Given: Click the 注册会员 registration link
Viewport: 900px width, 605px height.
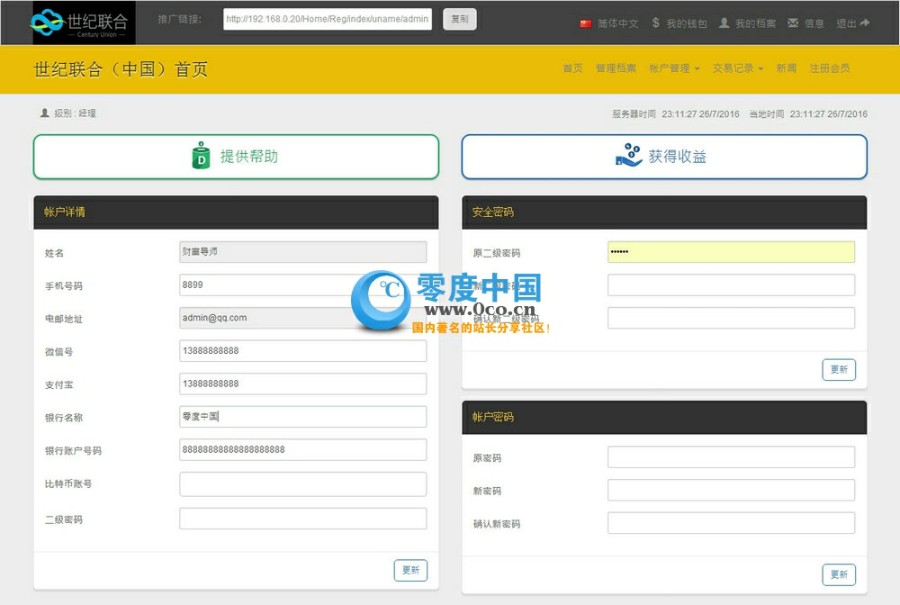Looking at the screenshot, I should [829, 68].
